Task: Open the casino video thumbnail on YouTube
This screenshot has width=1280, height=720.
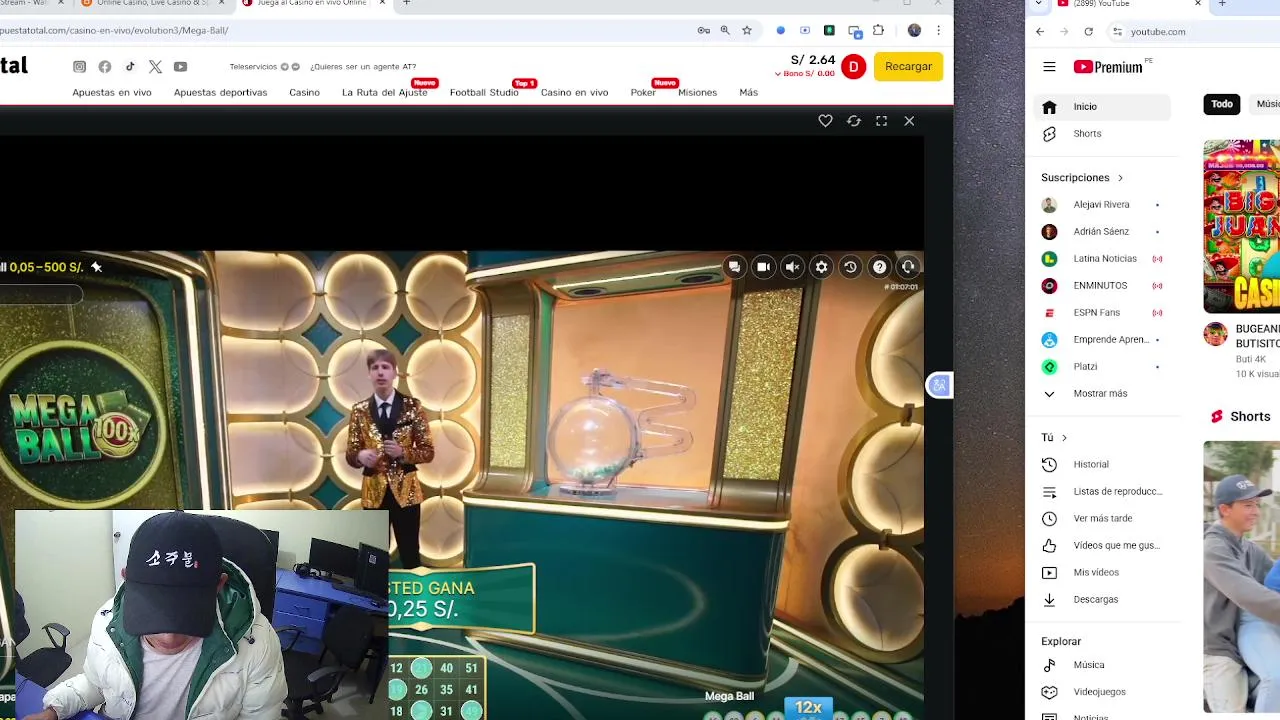Action: [1241, 226]
